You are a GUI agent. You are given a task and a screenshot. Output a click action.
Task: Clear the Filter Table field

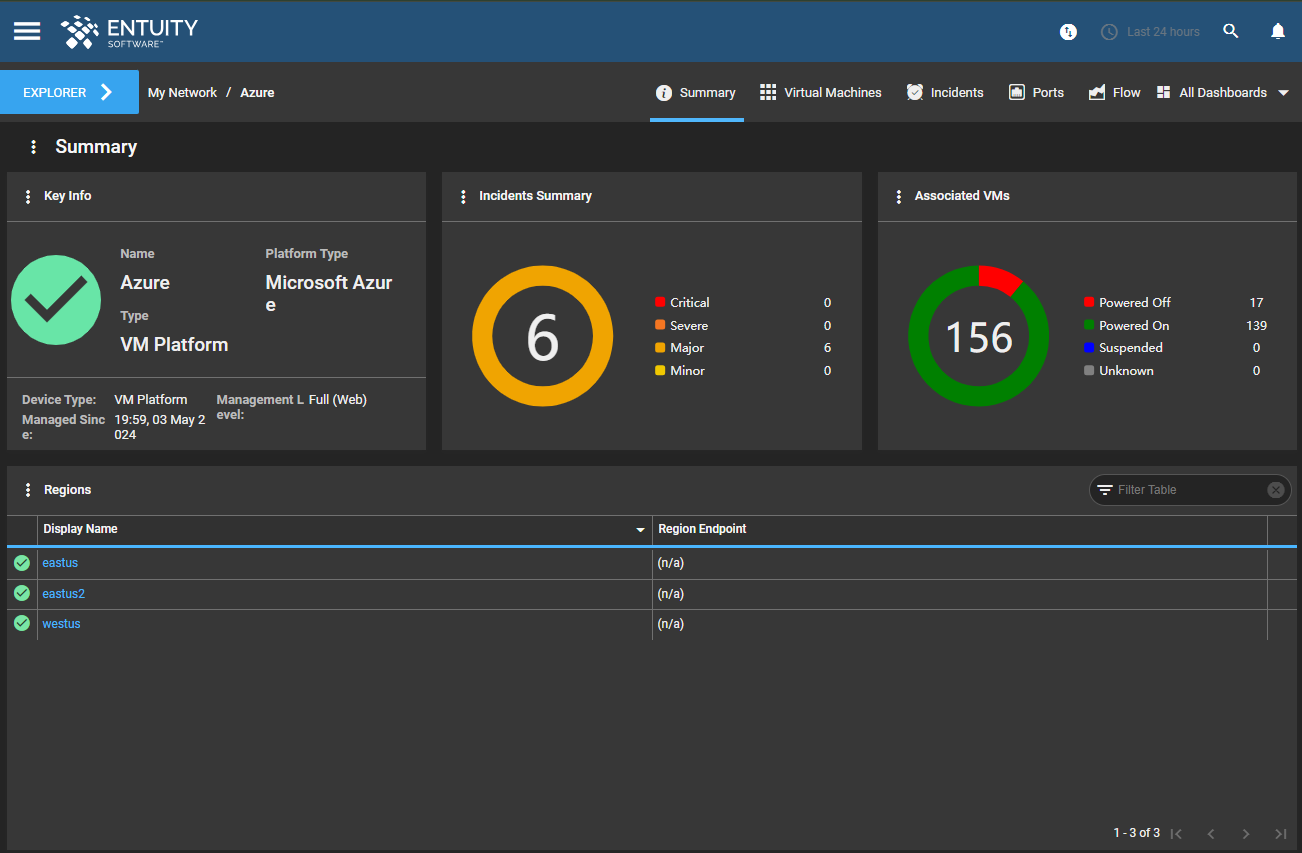pos(1275,490)
